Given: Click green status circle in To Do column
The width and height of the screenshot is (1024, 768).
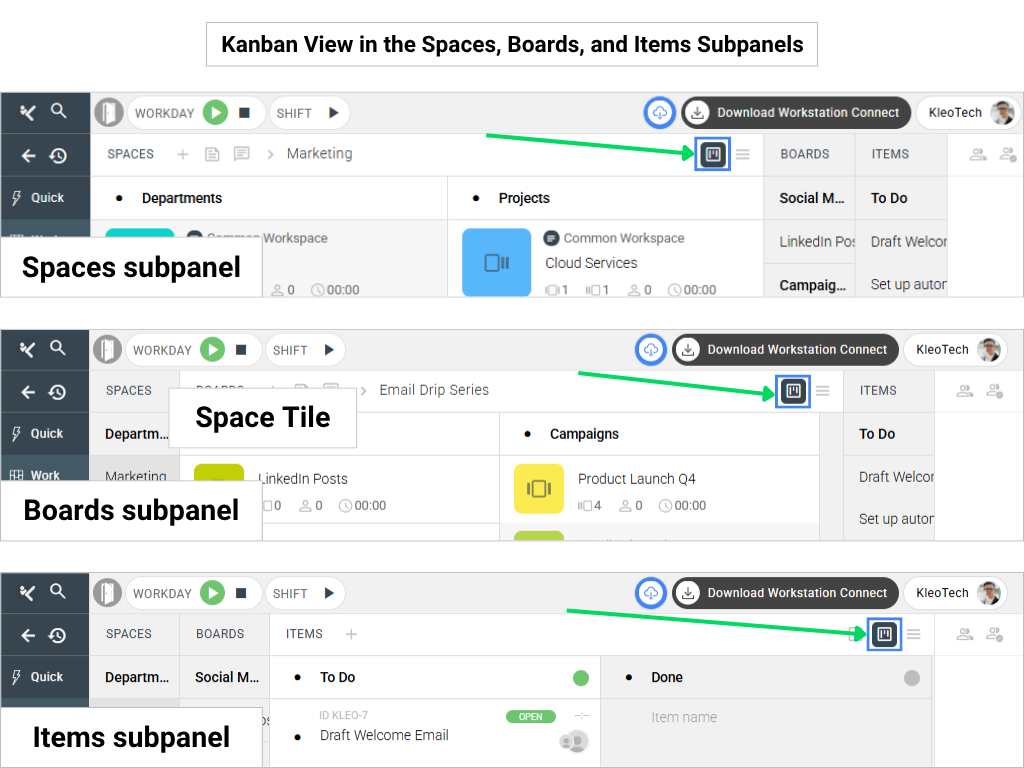Looking at the screenshot, I should tap(581, 678).
